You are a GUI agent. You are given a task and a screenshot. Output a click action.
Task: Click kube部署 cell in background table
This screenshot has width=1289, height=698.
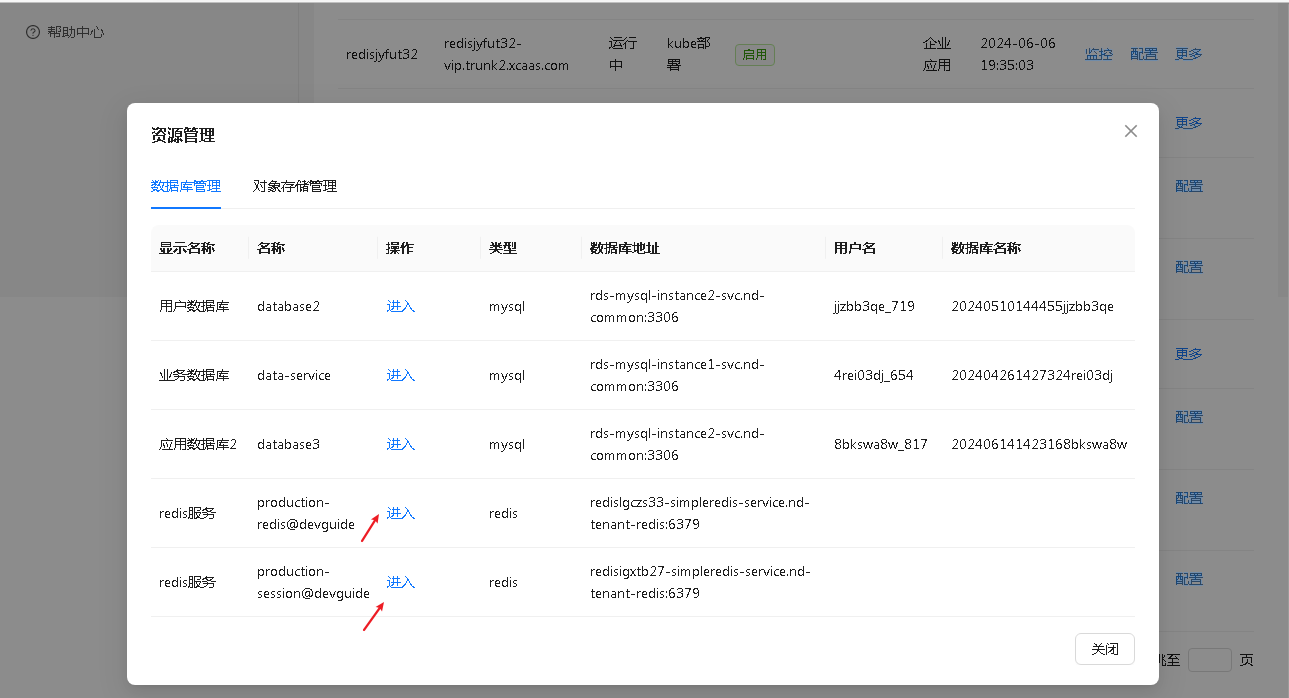point(689,54)
